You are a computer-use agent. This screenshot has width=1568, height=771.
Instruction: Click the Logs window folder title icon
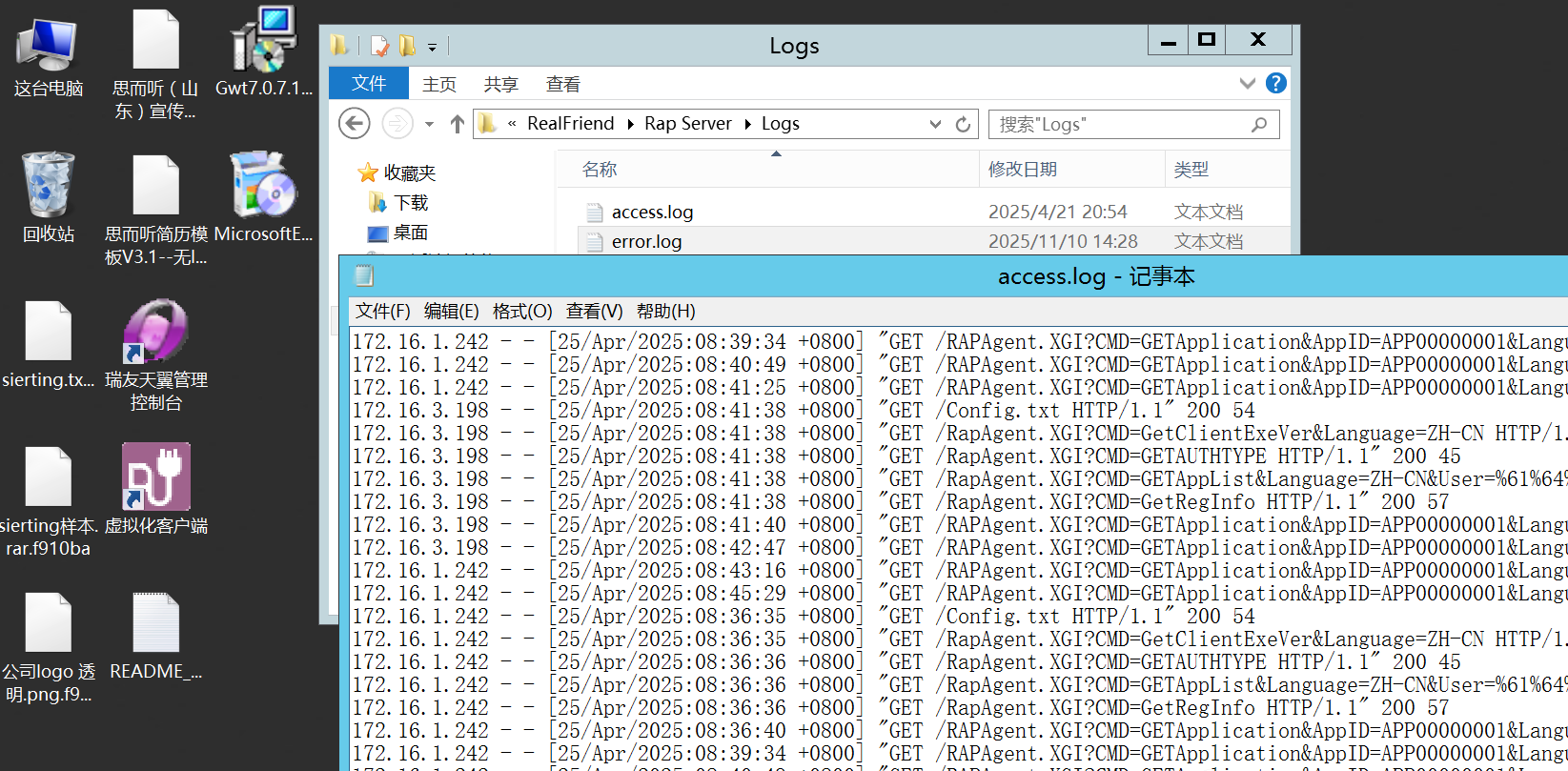(x=339, y=45)
